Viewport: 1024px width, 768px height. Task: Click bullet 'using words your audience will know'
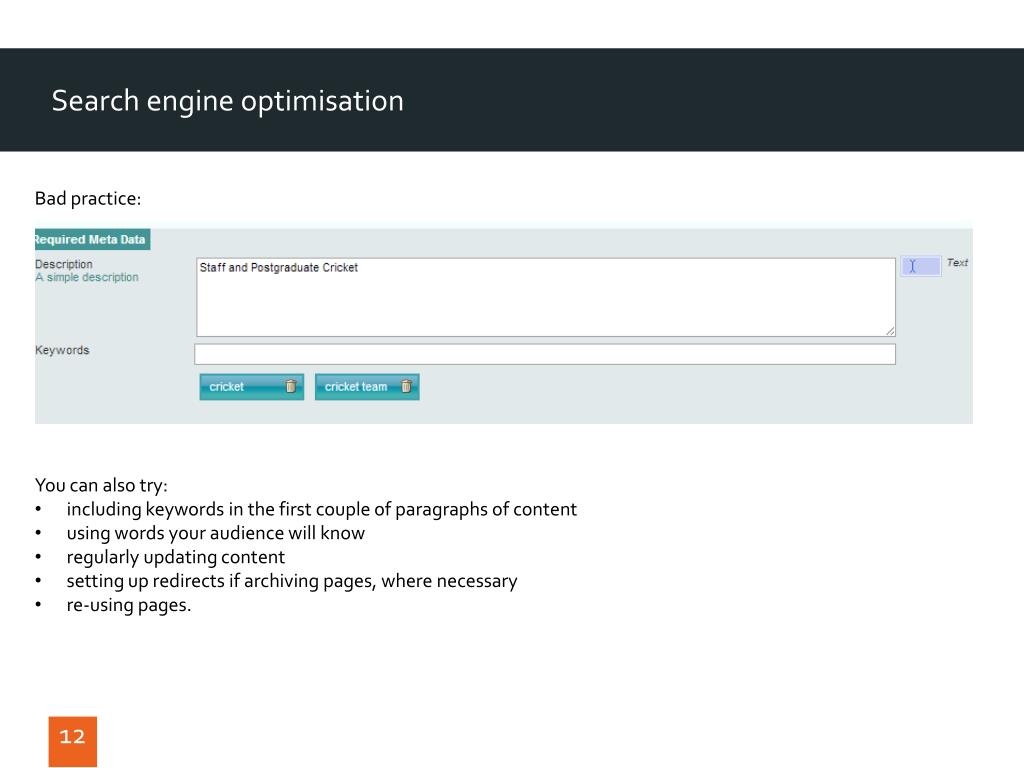point(216,534)
